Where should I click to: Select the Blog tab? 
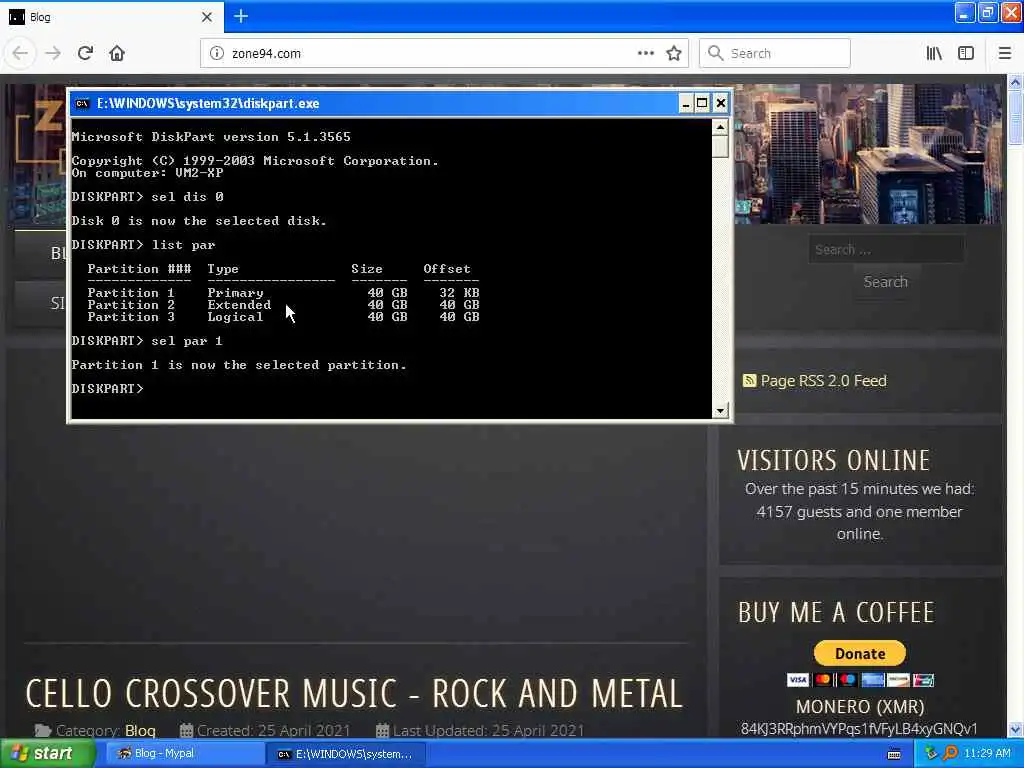coord(111,17)
